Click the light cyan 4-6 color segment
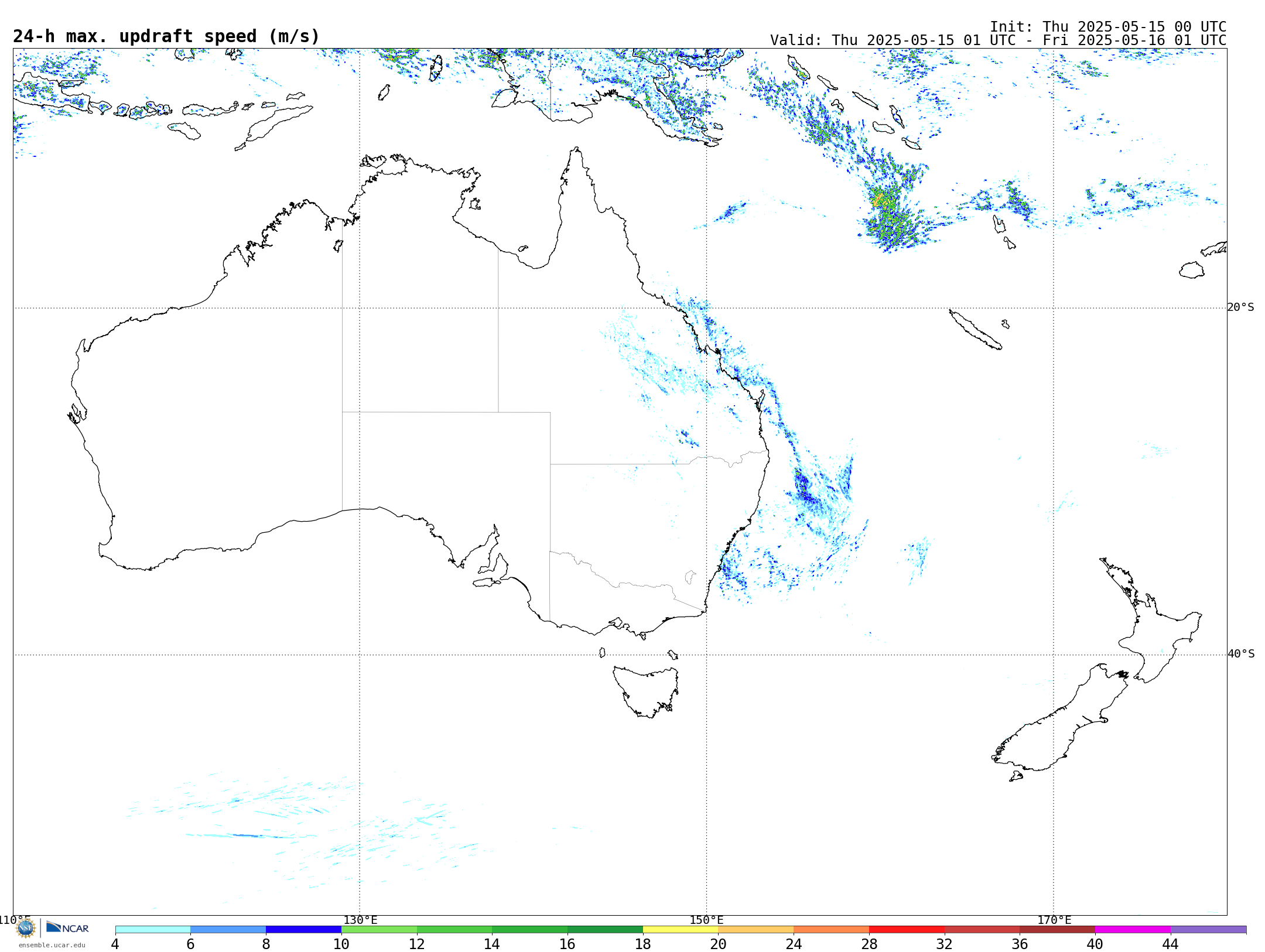 pos(153,930)
